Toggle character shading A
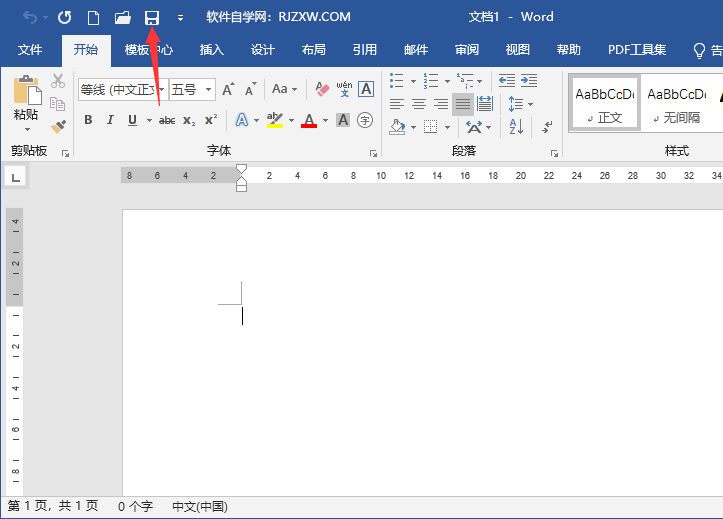 343,120
